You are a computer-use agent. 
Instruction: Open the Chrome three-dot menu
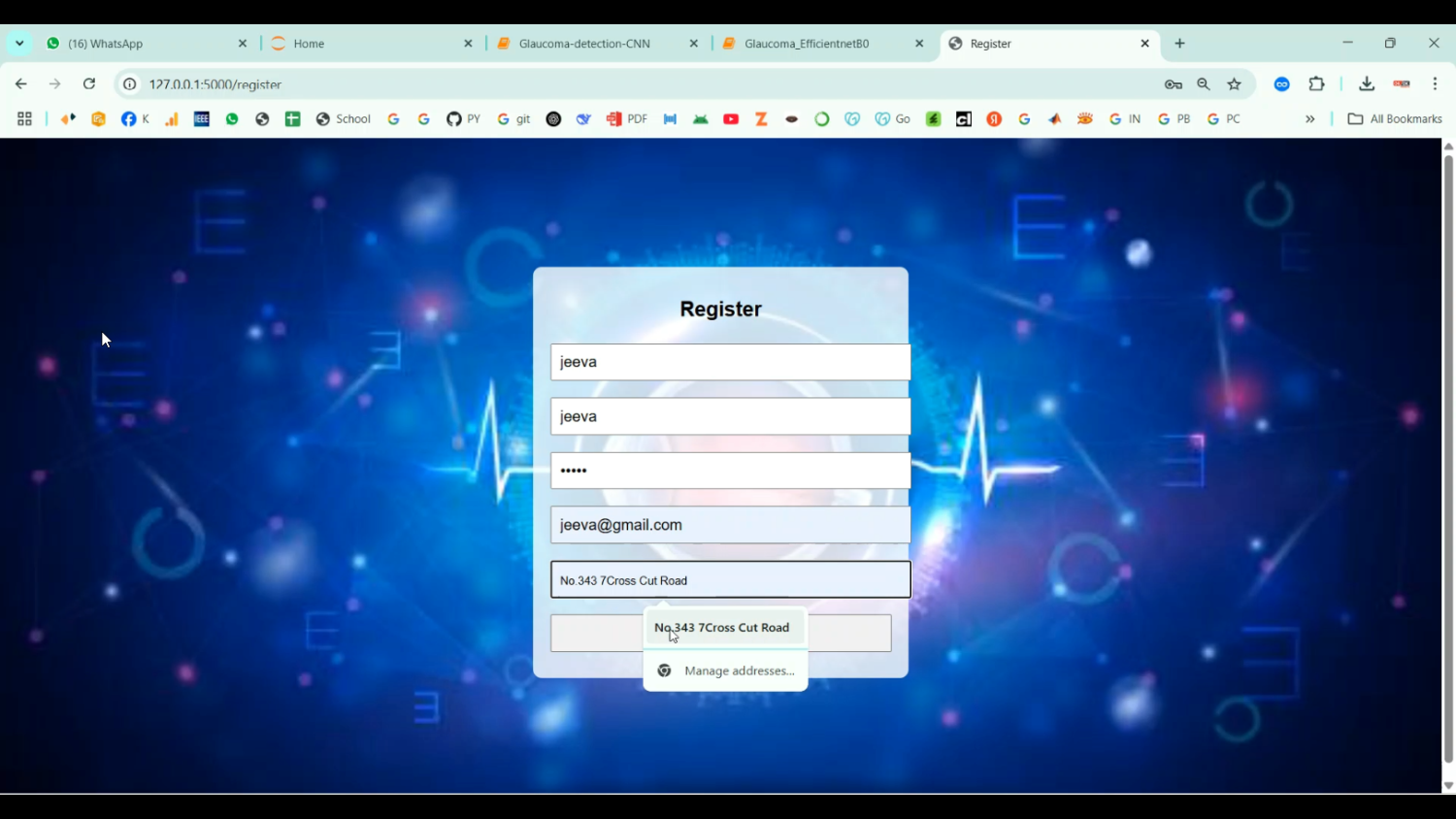tap(1435, 84)
